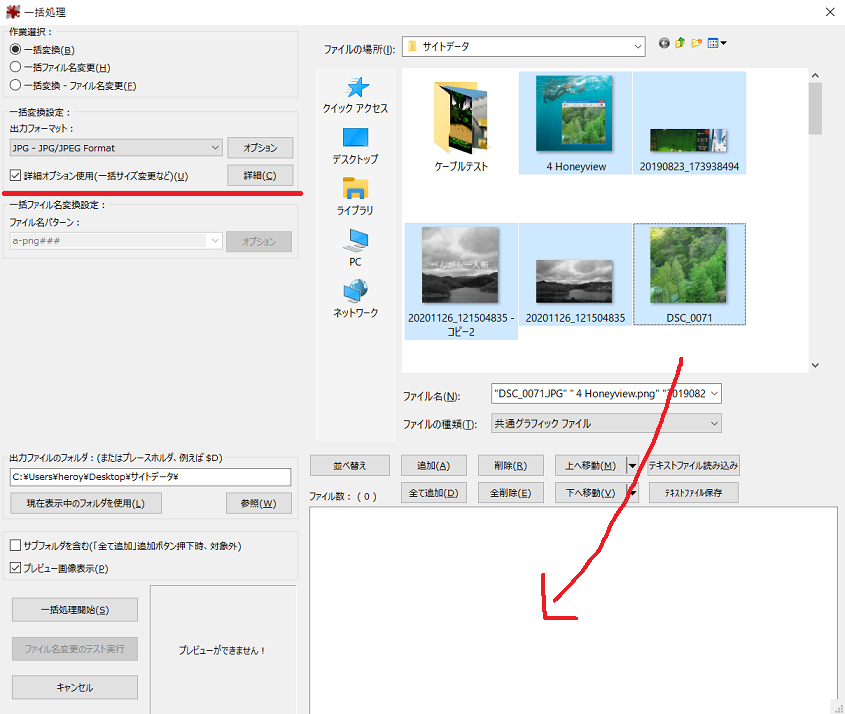The image size is (845, 714).
Task: Click 全削除(E) button
Action: tap(510, 493)
